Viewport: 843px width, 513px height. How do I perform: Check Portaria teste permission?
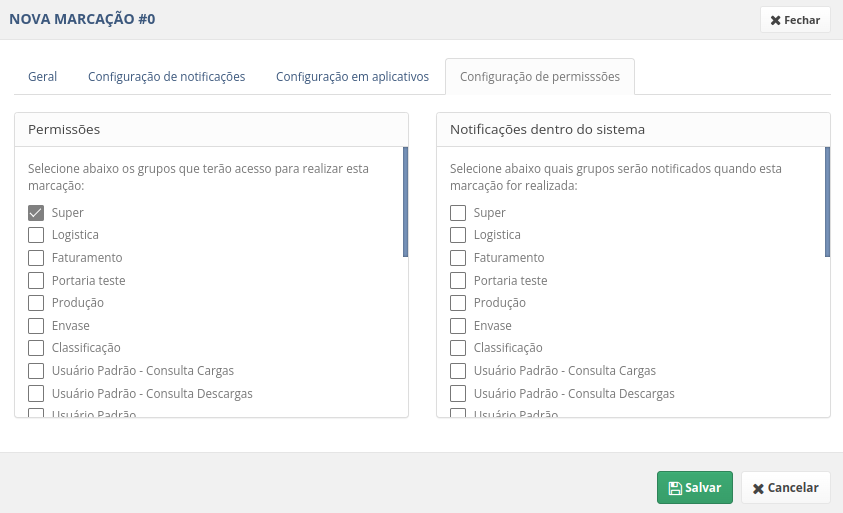(x=36, y=281)
